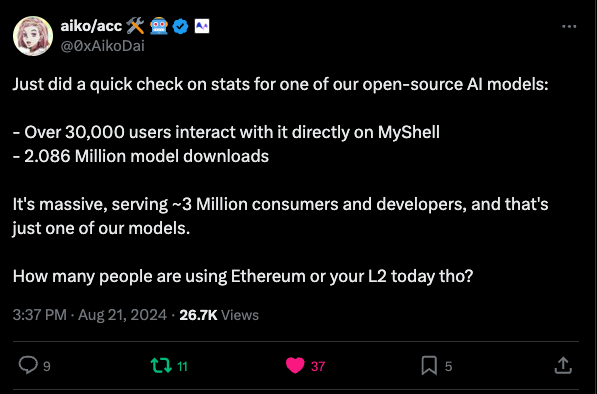Image resolution: width=597 pixels, height=394 pixels.
Task: Click the like count 37
Action: click(x=318, y=366)
